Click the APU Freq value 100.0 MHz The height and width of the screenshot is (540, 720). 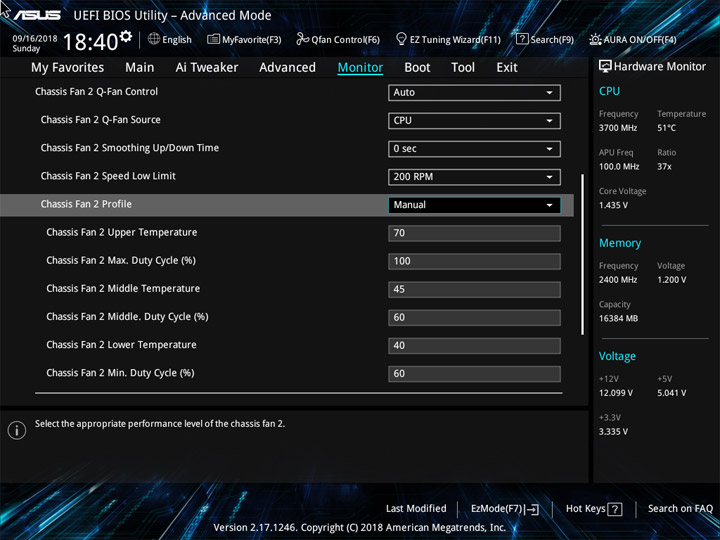point(619,166)
